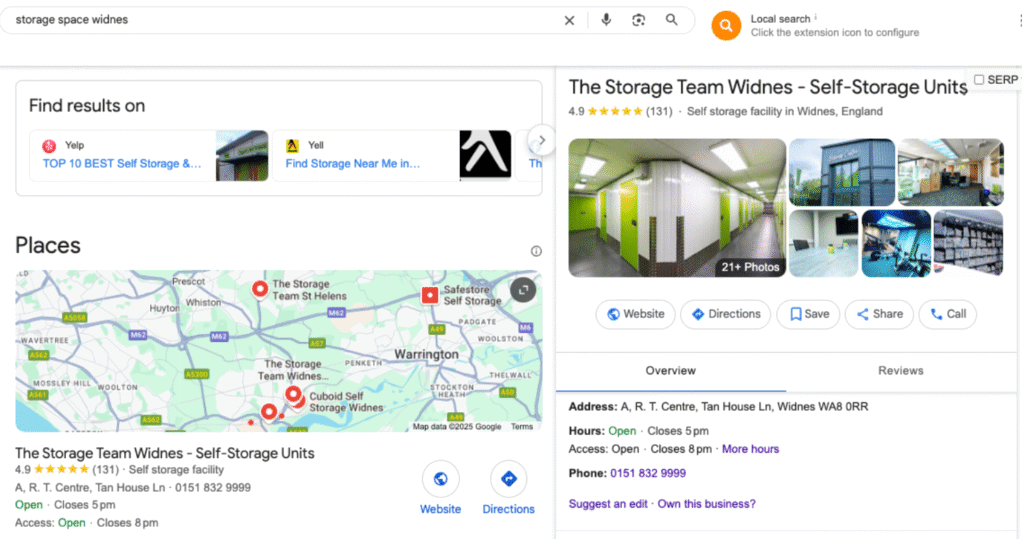Screen dimensions: 1024x544
Task: Clear the search box with the X icon
Action: (569, 20)
